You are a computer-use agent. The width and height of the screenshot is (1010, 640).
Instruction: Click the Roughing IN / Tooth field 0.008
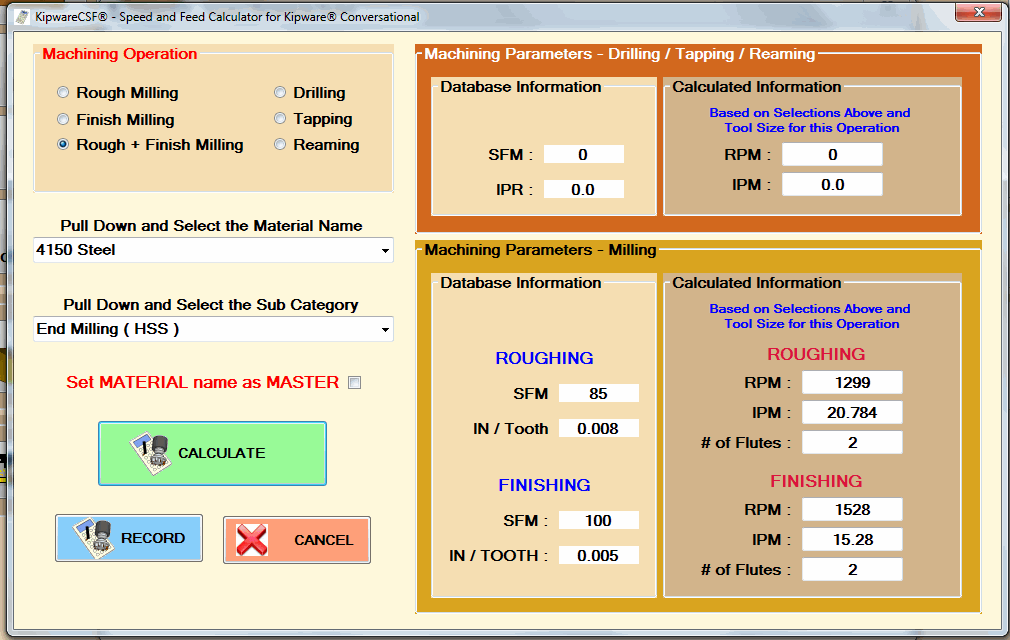point(598,428)
